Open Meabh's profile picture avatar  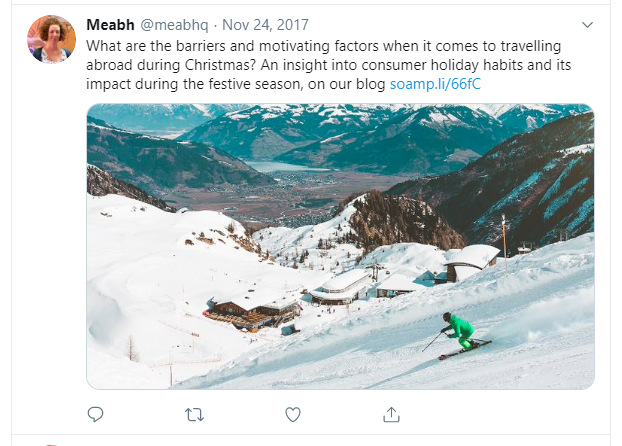tap(51, 39)
